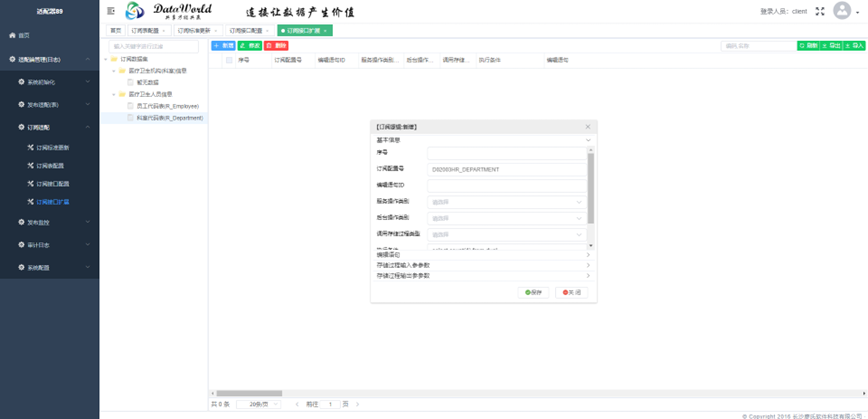Collapse the 基本信息 section
Image resolution: width=868 pixels, height=419 pixels.
point(483,140)
